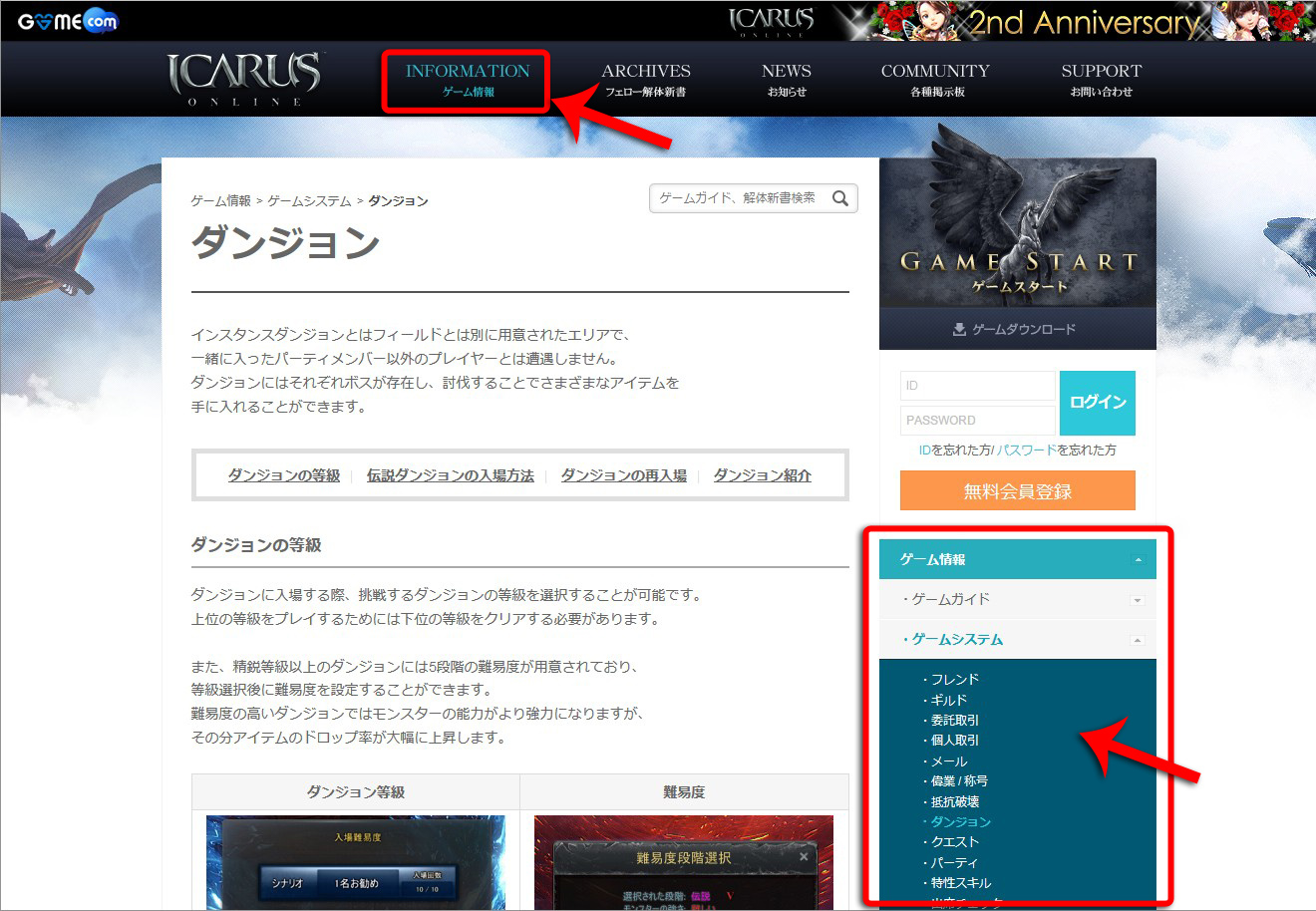Jump to ダンジョンの再入場 anchor link
The height and width of the screenshot is (911, 1316).
pos(624,475)
